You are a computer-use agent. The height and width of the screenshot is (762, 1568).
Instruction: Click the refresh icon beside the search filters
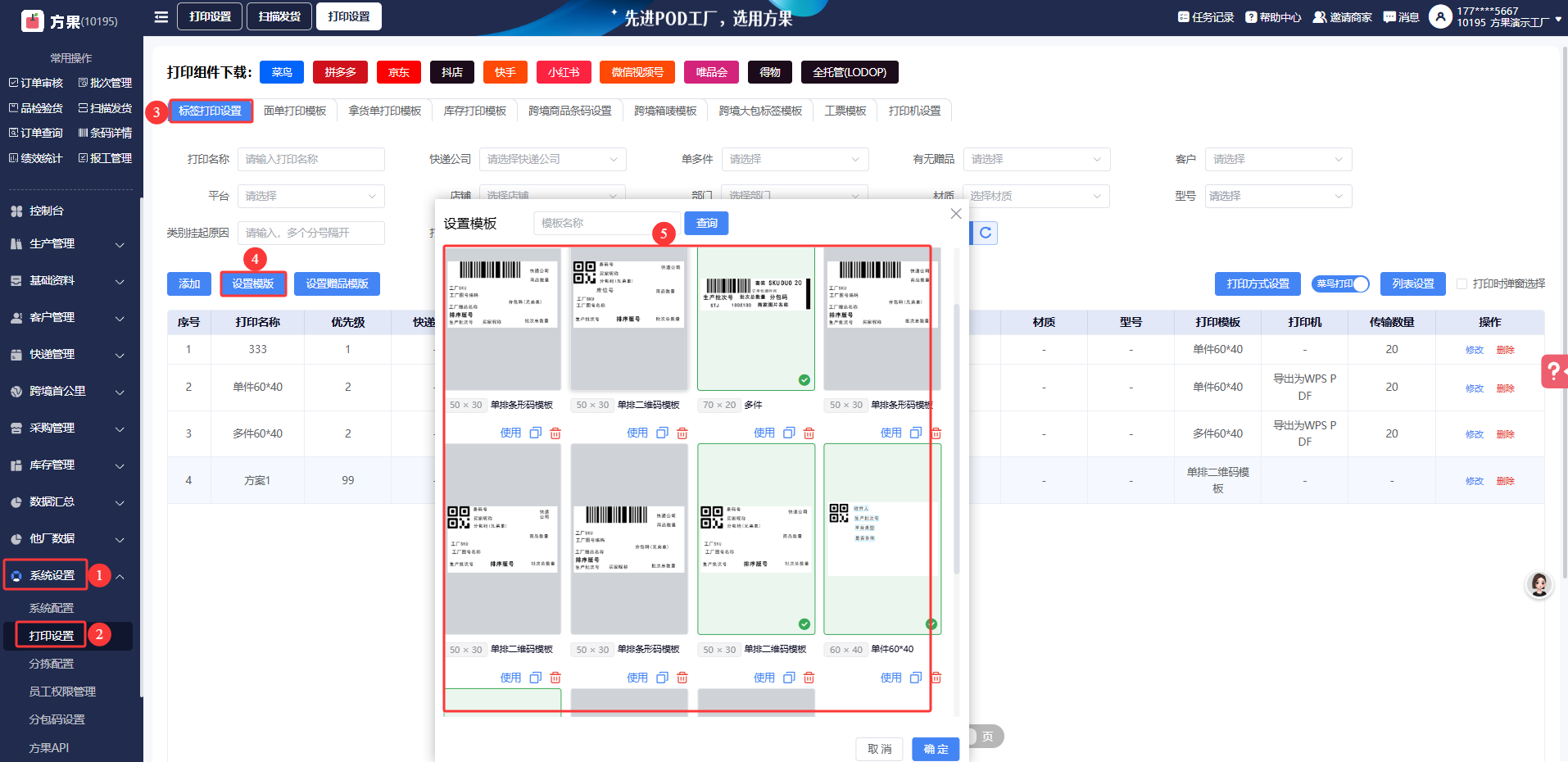coord(986,234)
